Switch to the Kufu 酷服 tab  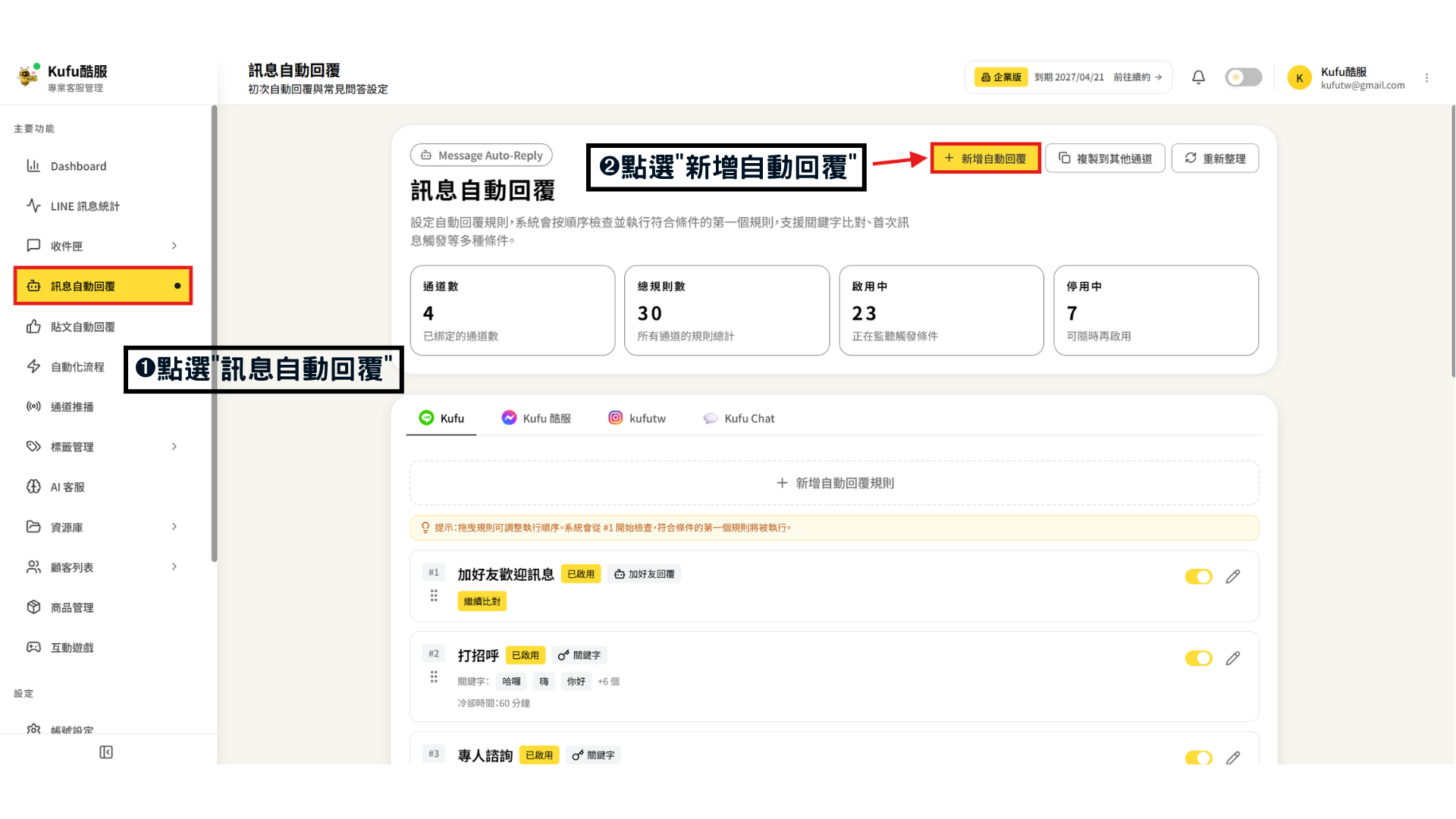(x=537, y=419)
